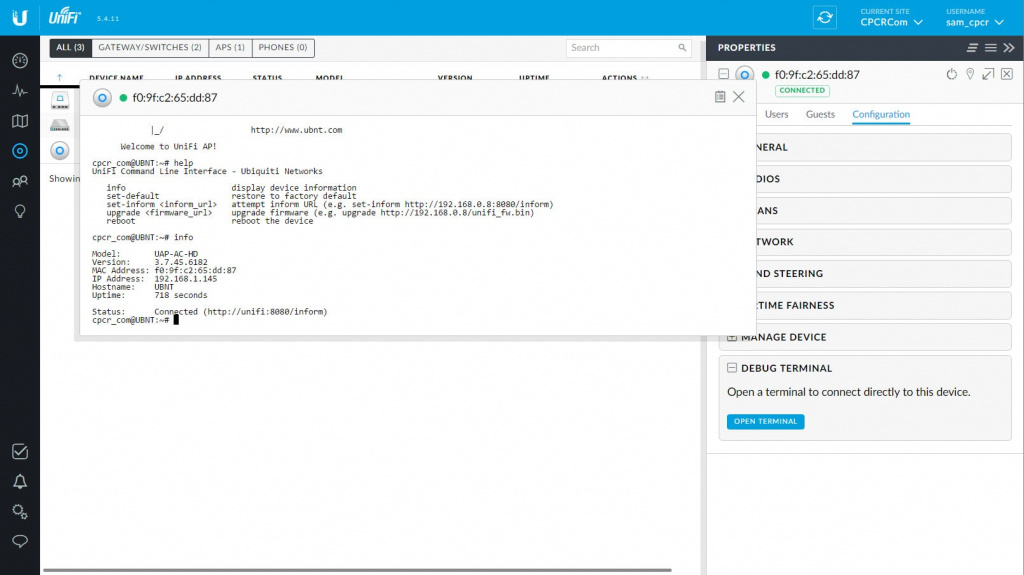Filter devices by Gateway/Switches
The height and width of the screenshot is (575, 1024).
(x=149, y=47)
